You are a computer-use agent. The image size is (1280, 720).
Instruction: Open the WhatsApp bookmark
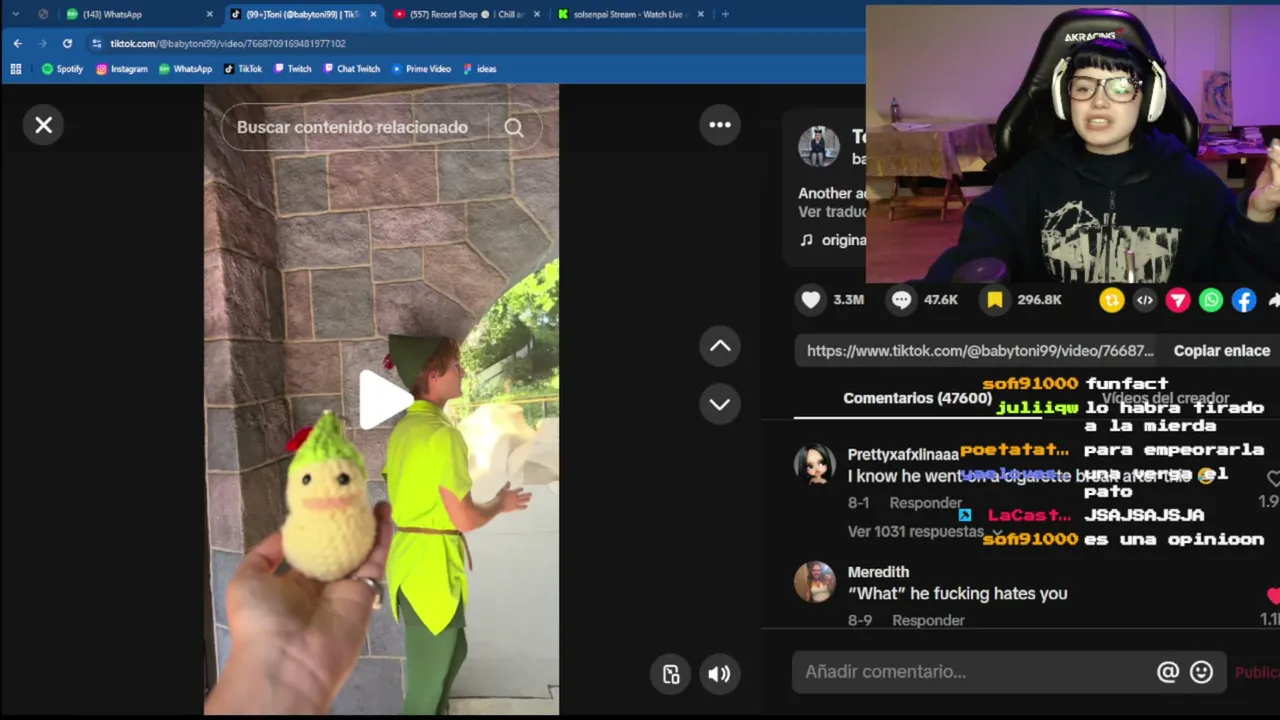(185, 69)
